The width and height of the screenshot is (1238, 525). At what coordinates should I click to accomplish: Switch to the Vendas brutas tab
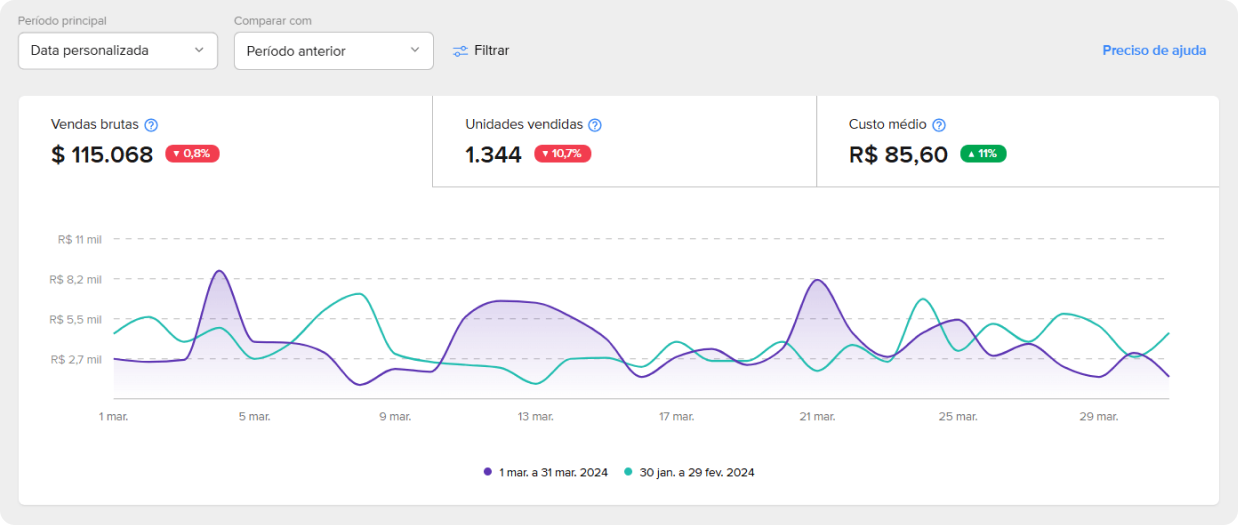click(225, 141)
